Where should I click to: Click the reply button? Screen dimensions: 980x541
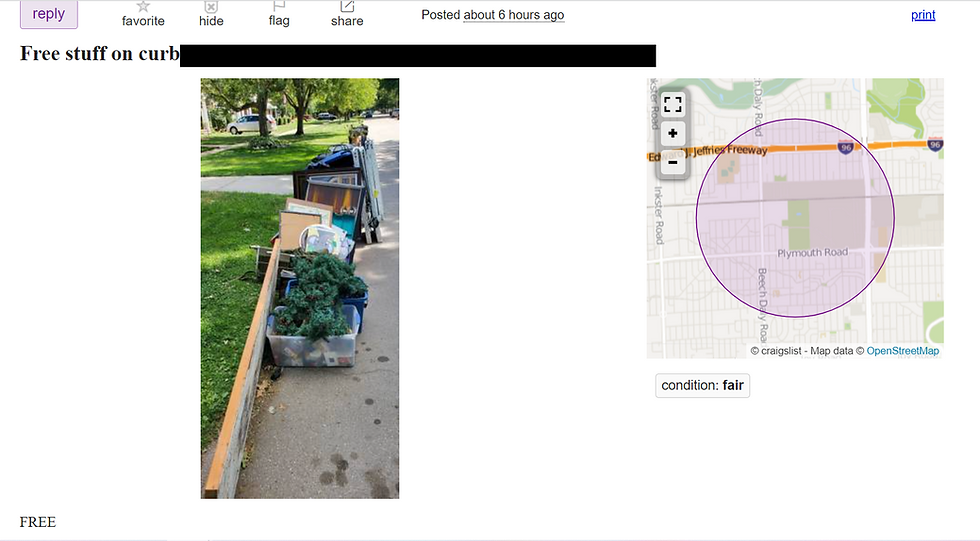[x=49, y=14]
